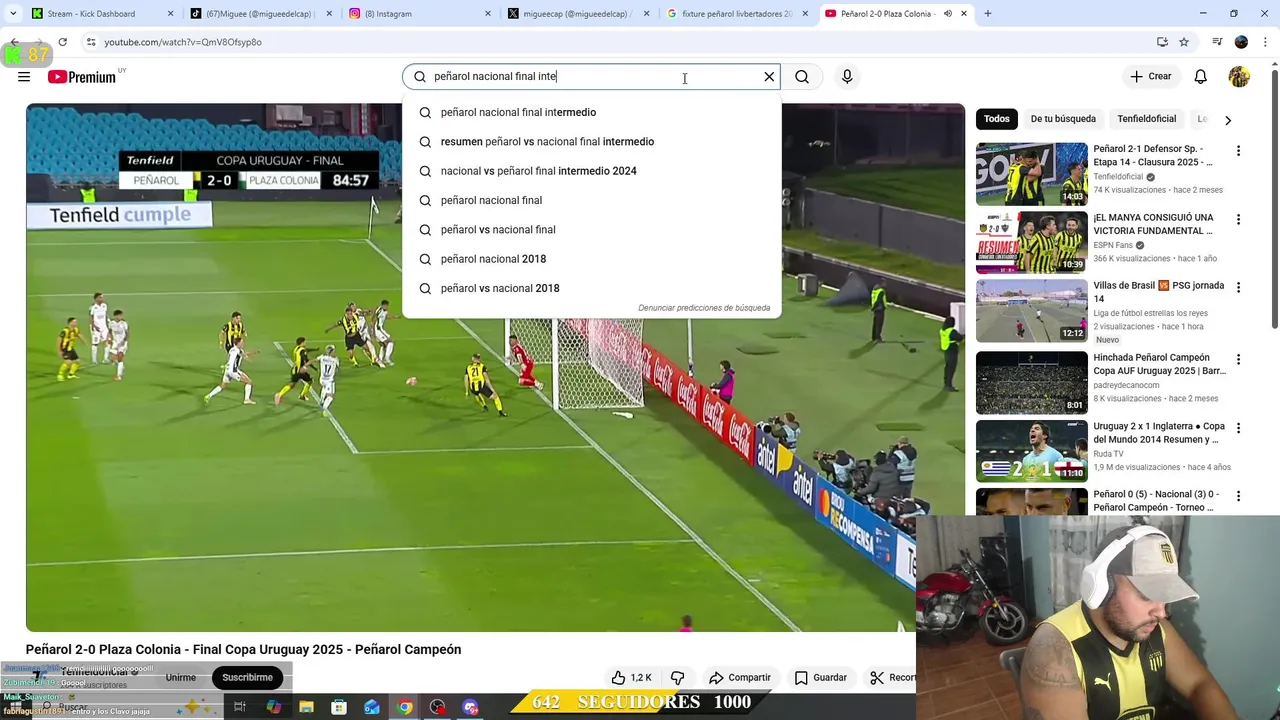
Task: Click the YouTube search text field
Action: point(590,77)
